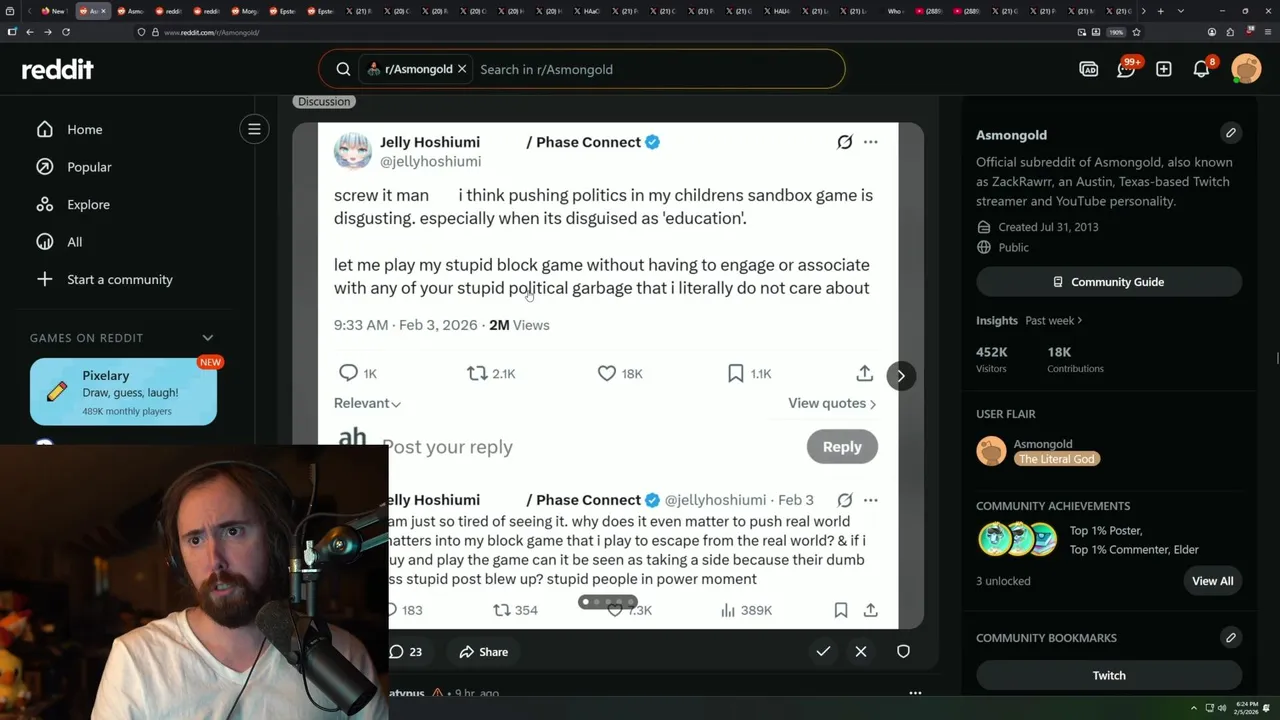Open All in the sidebar
1280x720 pixels.
coord(74,242)
